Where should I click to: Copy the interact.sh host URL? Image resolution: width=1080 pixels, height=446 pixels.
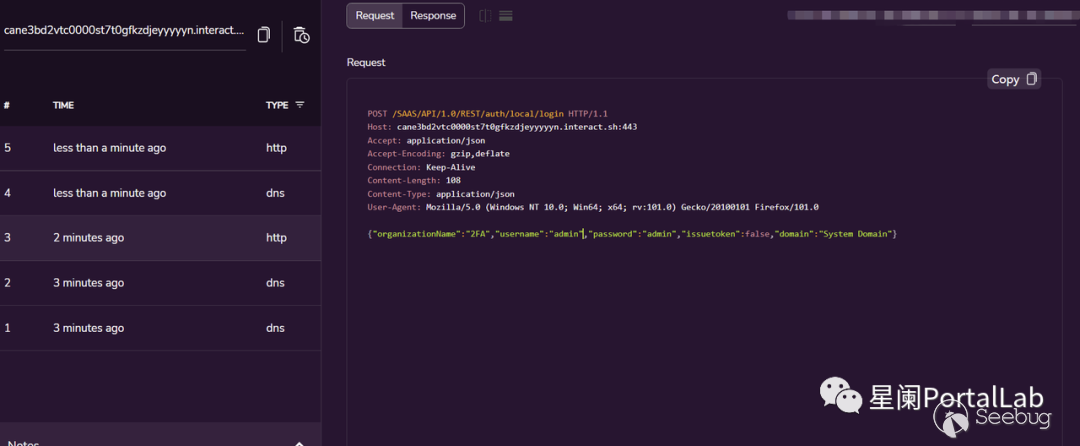click(264, 35)
